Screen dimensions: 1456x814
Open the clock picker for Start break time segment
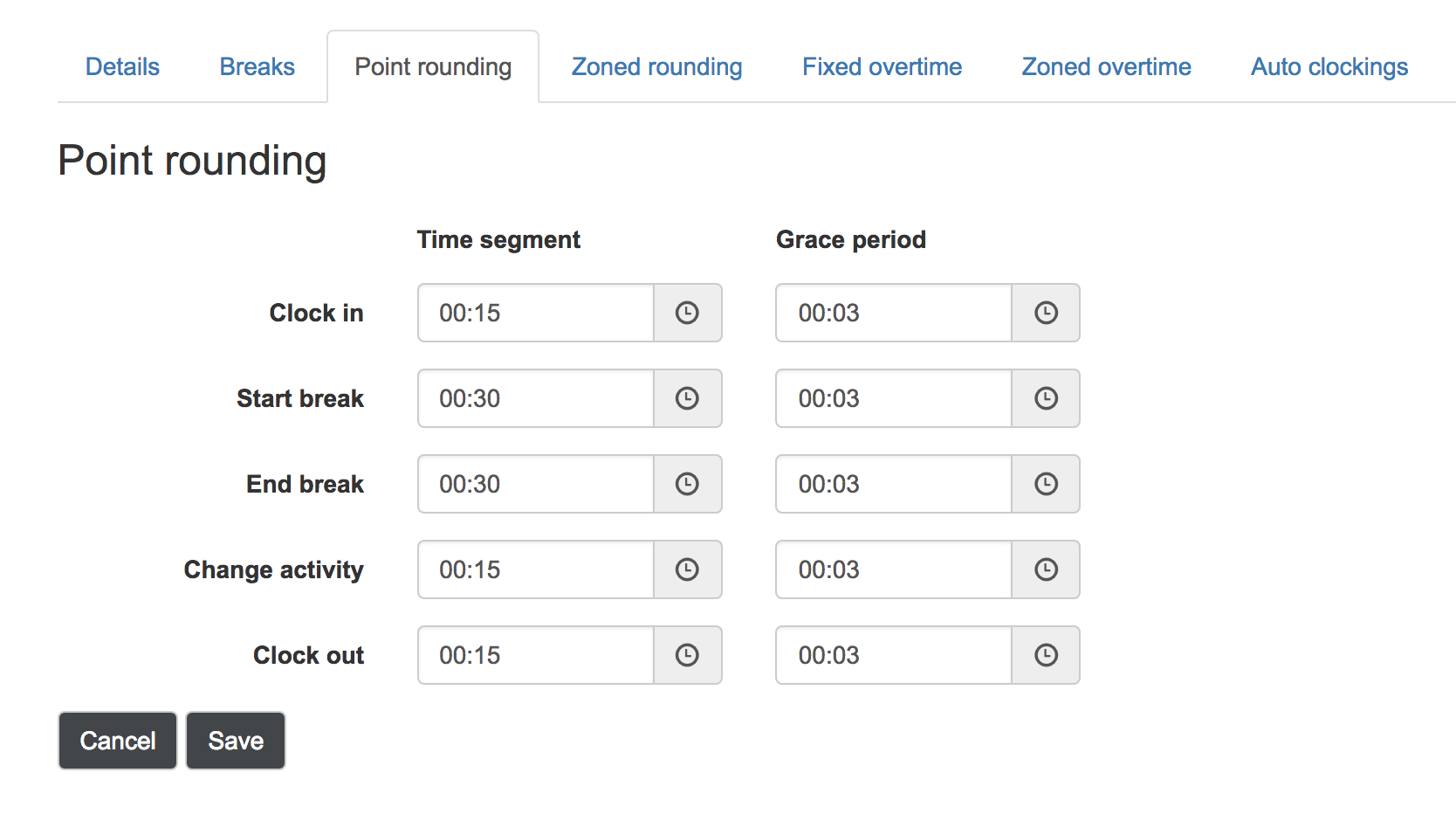[687, 398]
